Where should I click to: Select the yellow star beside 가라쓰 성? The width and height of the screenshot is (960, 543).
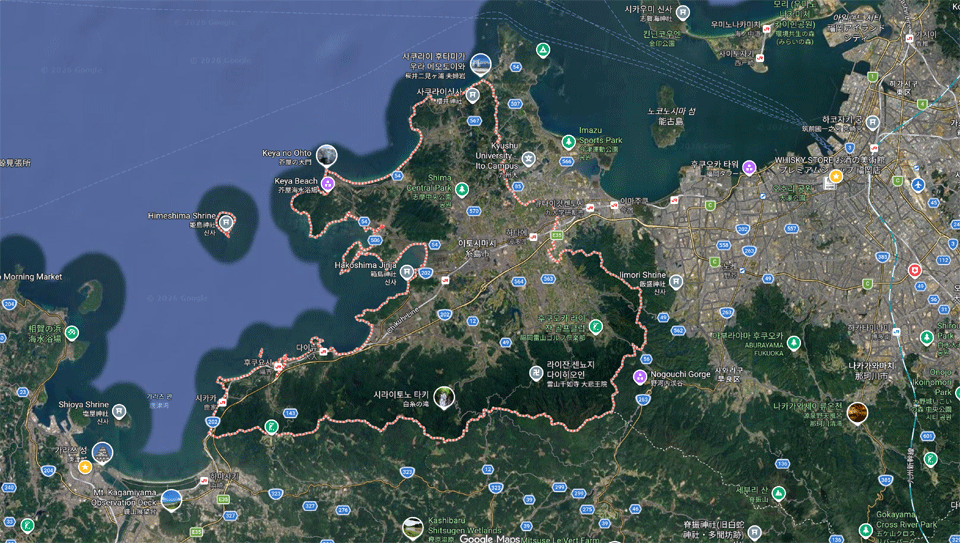coord(85,467)
